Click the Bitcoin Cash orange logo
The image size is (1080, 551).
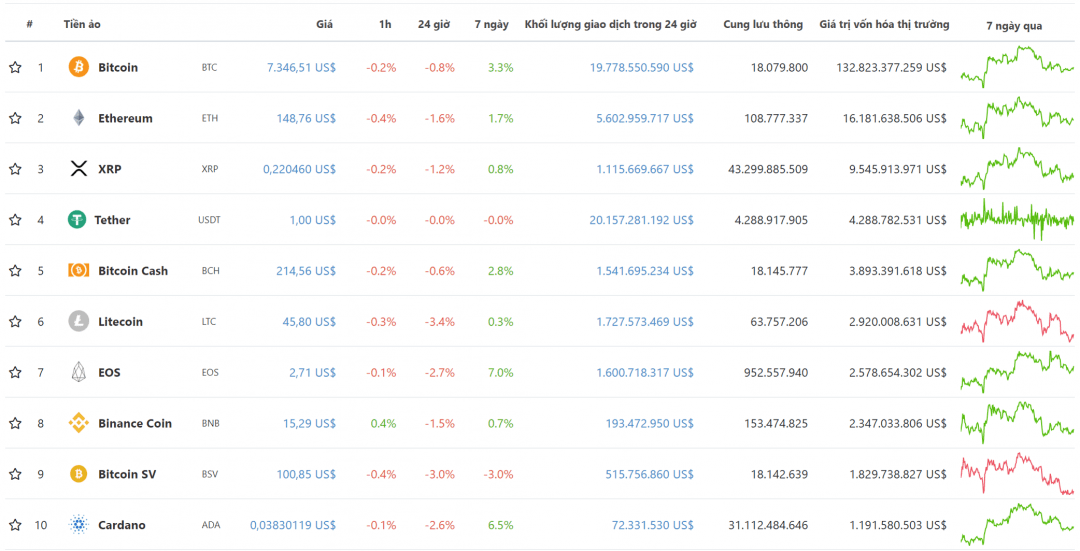tap(79, 271)
